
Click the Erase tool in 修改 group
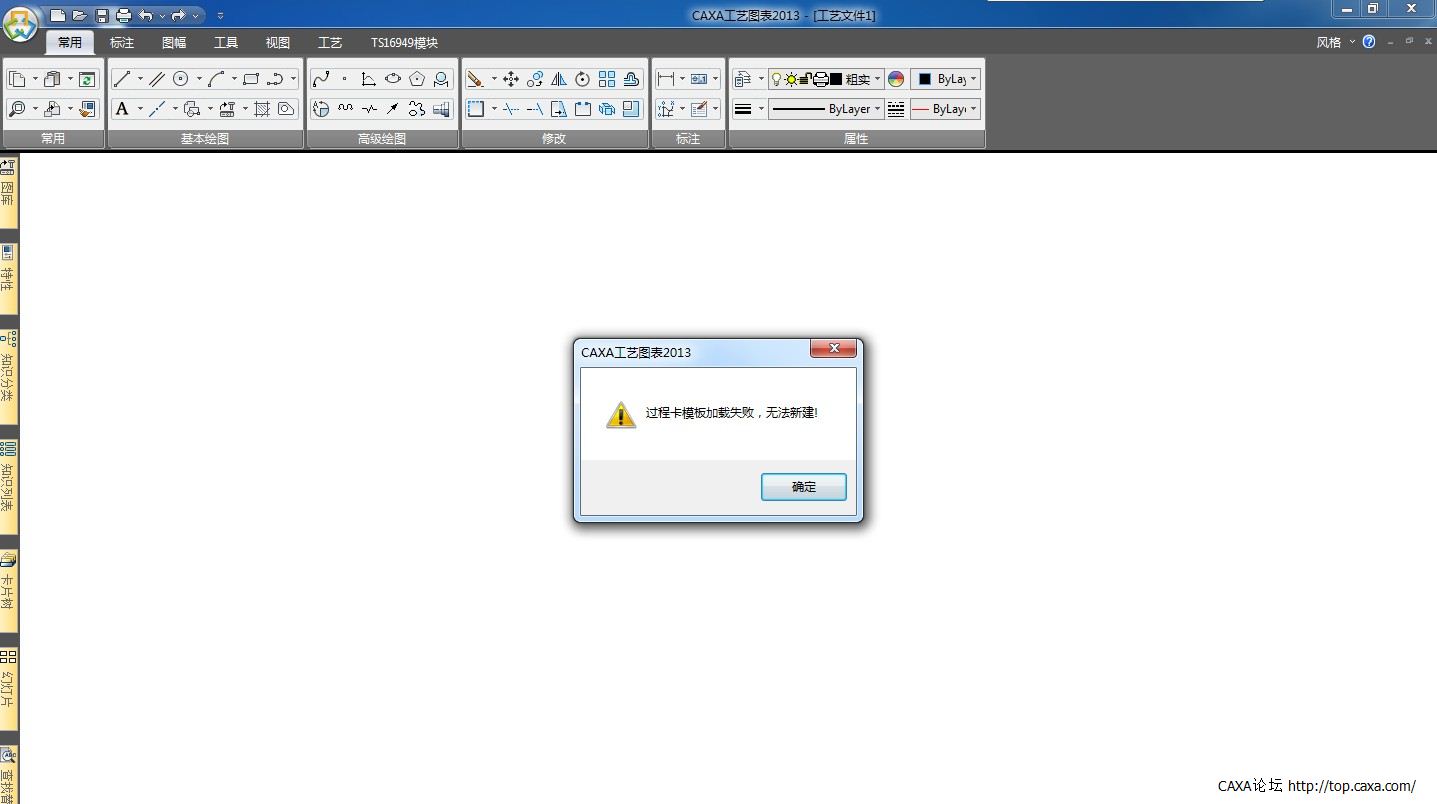(476, 79)
